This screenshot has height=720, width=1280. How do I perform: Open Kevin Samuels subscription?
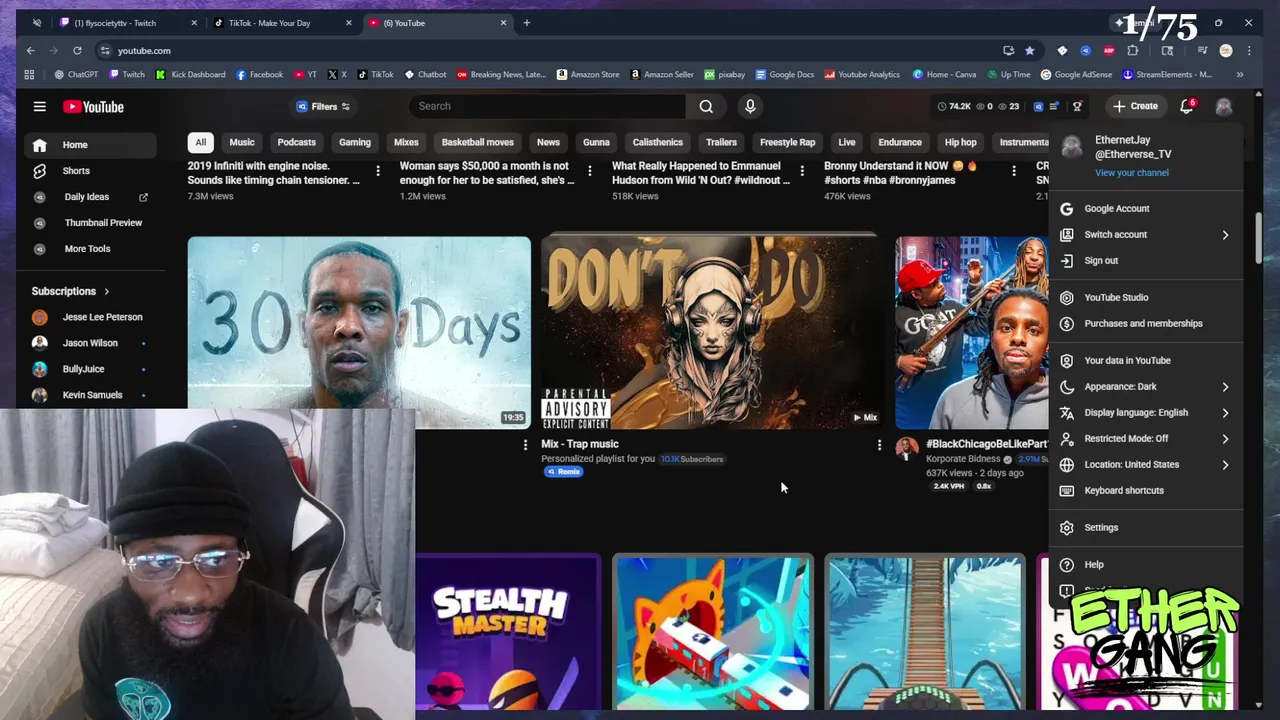pos(90,395)
